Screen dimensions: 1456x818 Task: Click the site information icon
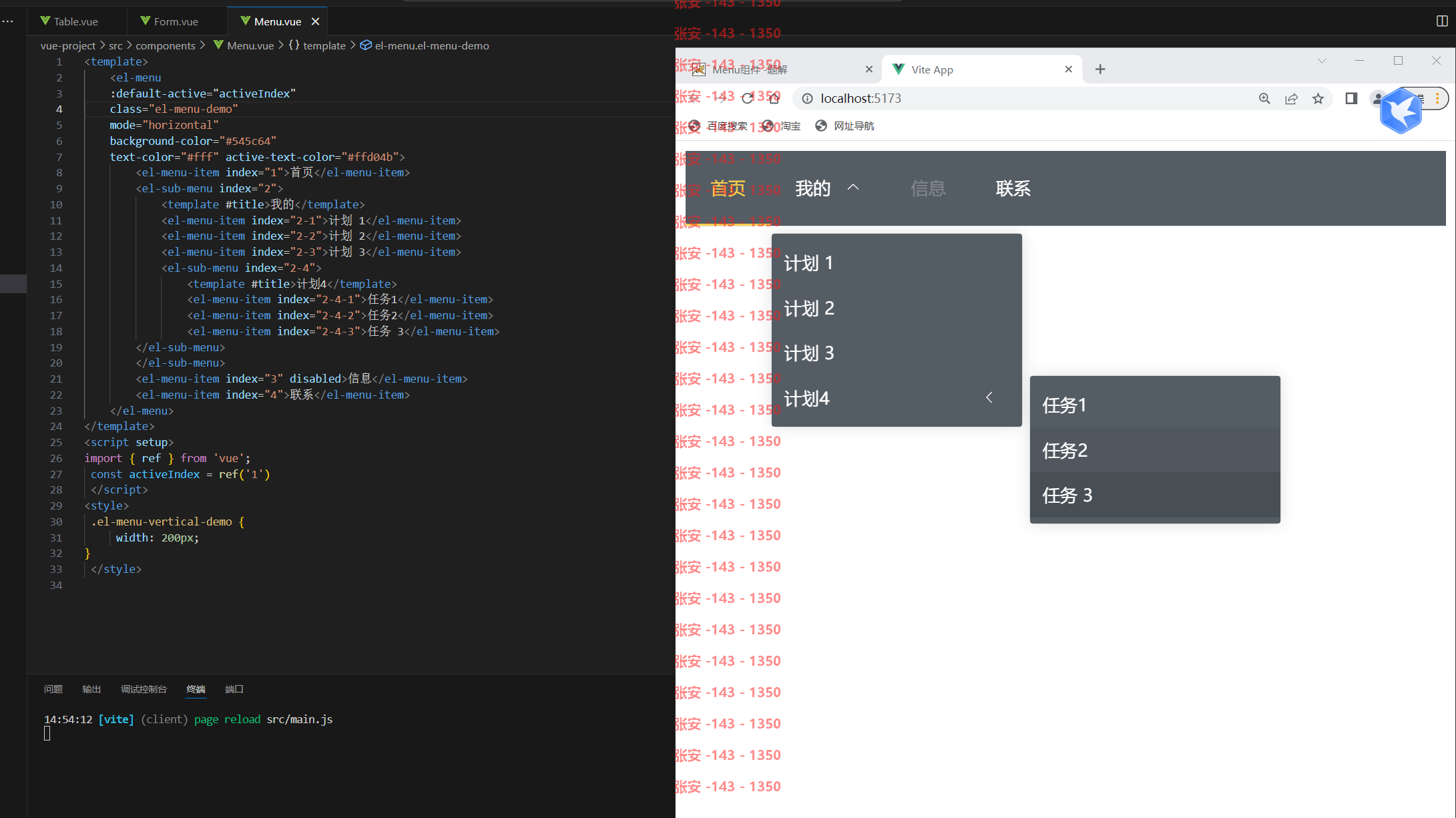coord(807,99)
